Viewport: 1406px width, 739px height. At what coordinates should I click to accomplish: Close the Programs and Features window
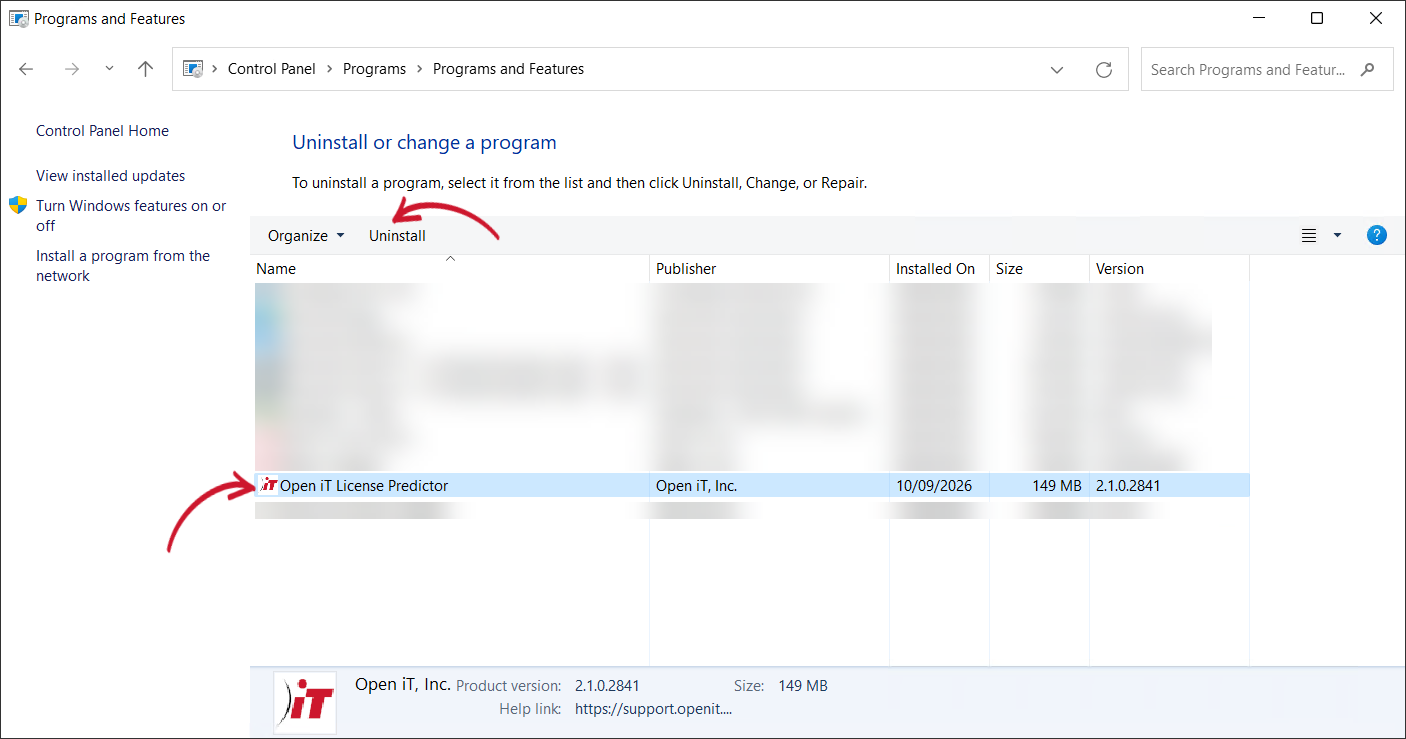click(x=1376, y=18)
